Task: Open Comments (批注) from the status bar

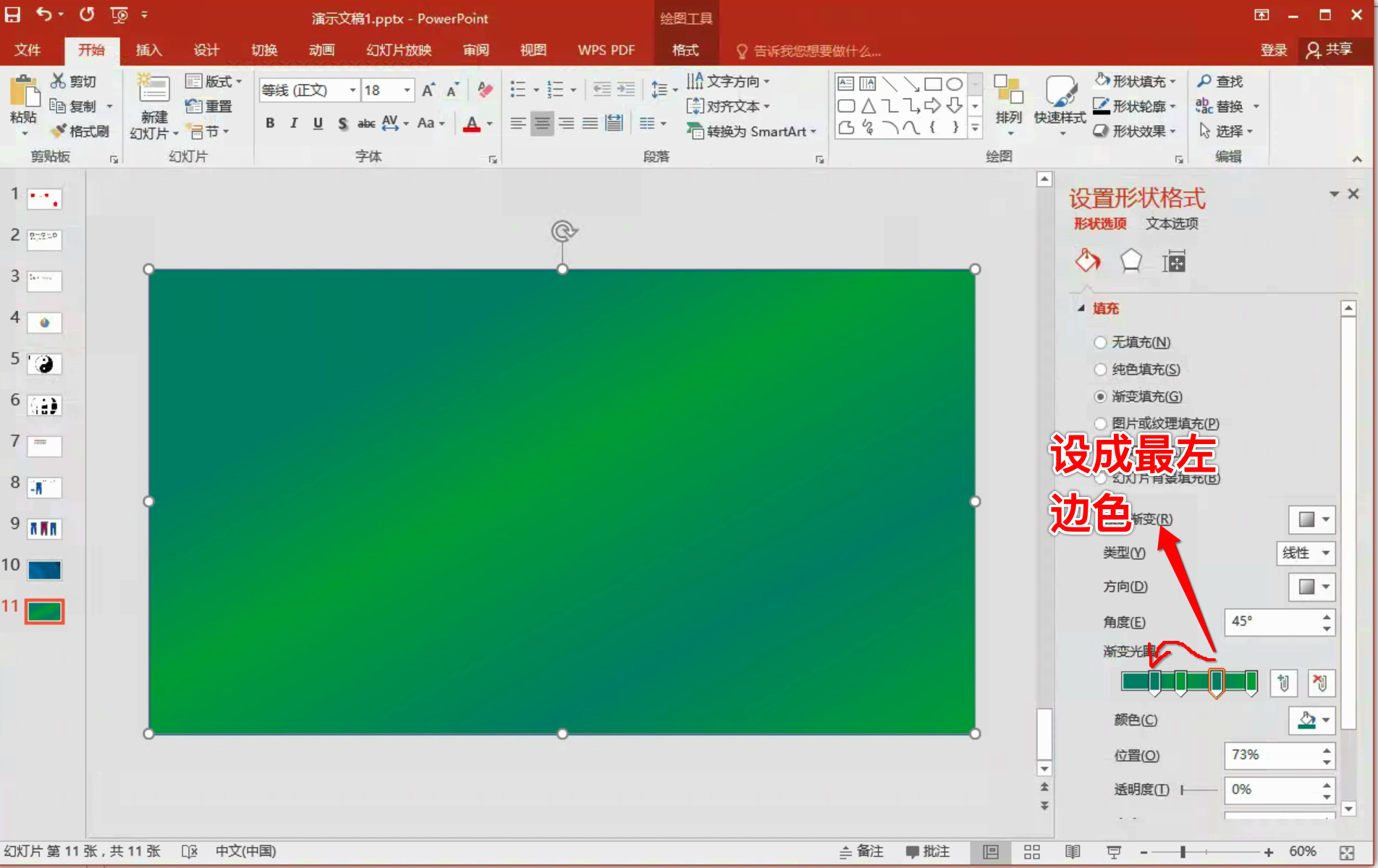Action: pos(928,851)
